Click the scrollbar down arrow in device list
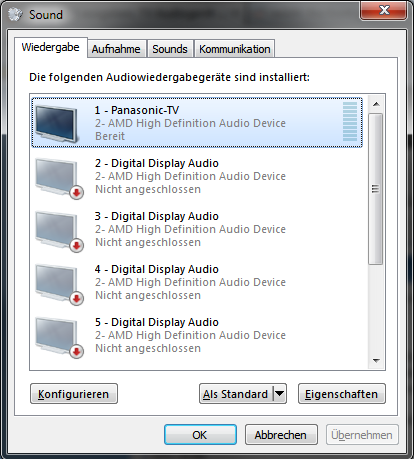This screenshot has height=459, width=414. 376,361
